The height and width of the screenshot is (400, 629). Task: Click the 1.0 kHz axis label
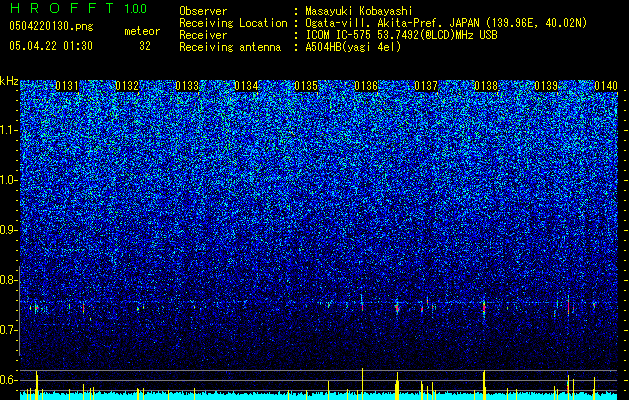coord(9,180)
